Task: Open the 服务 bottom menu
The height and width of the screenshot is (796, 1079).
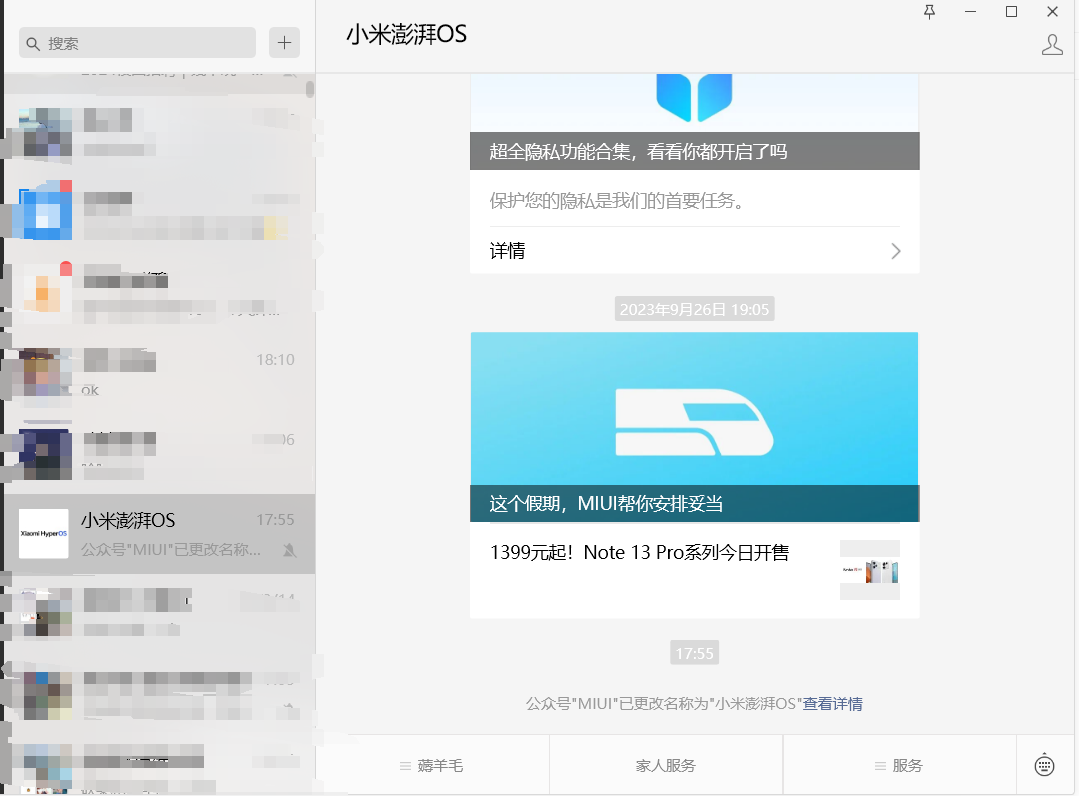Action: tap(899, 766)
